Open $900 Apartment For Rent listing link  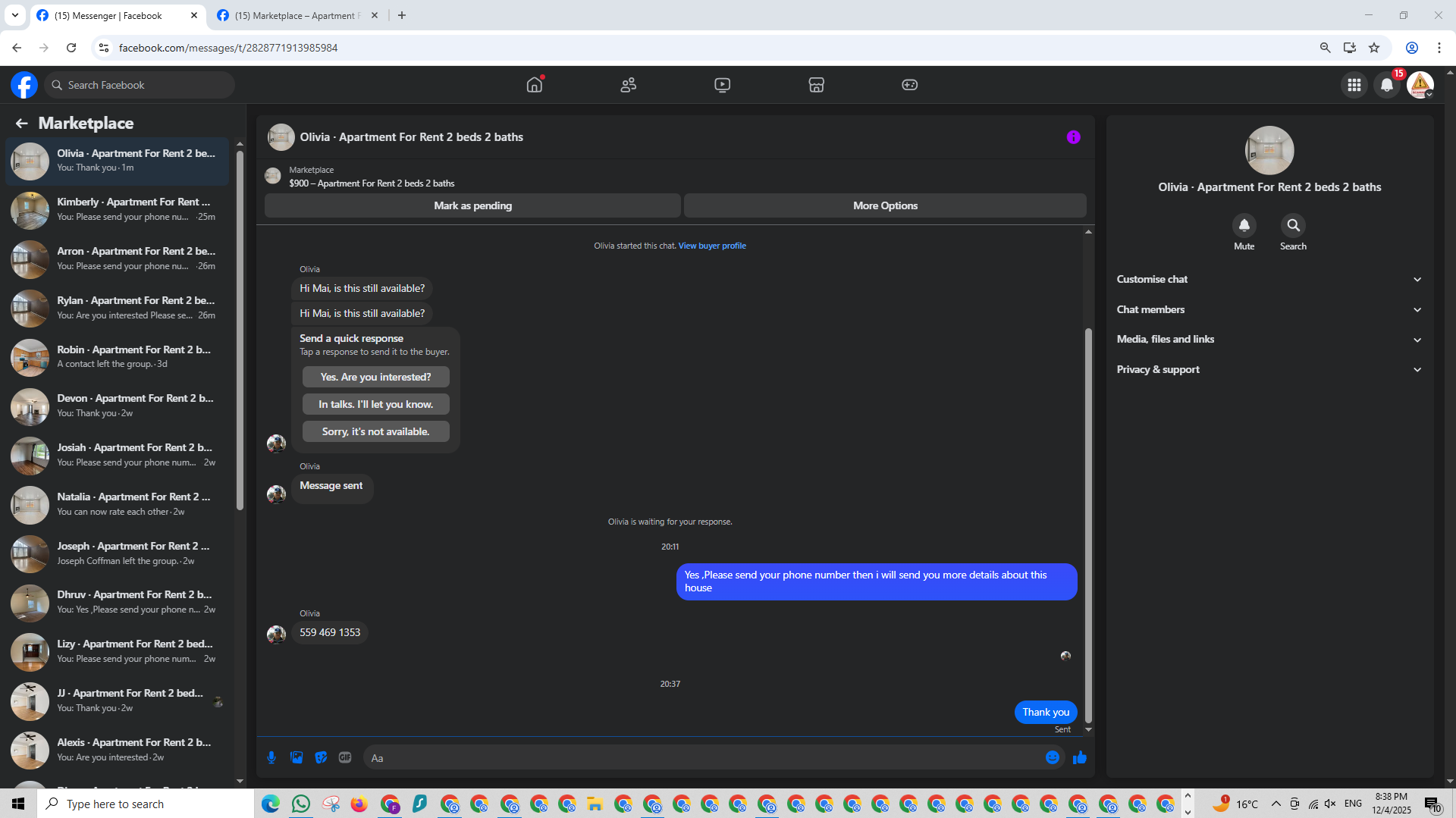[x=372, y=183]
